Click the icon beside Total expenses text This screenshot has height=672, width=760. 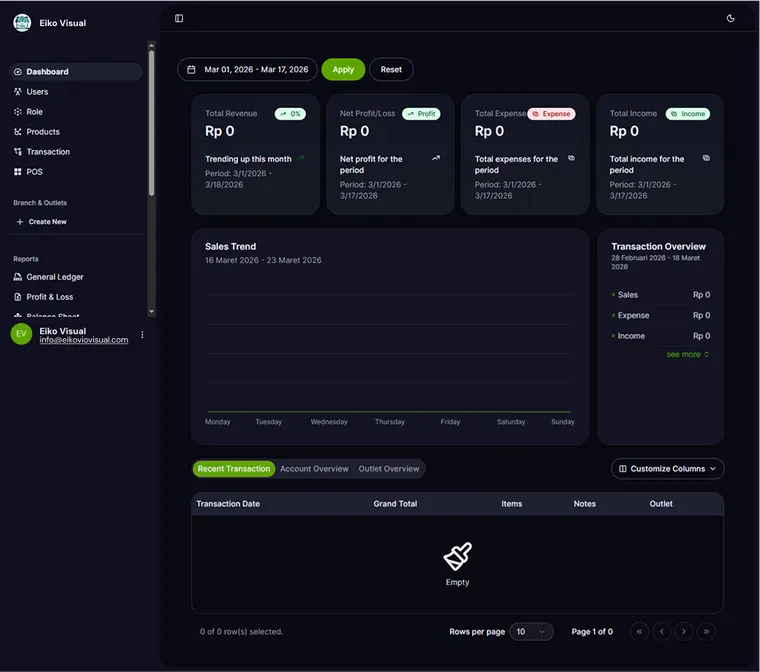pyautogui.click(x=571, y=158)
